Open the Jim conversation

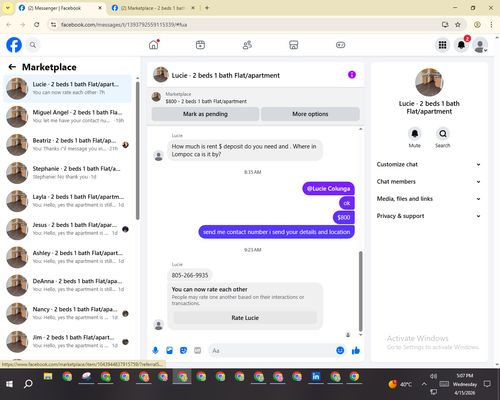pyautogui.click(x=67, y=341)
